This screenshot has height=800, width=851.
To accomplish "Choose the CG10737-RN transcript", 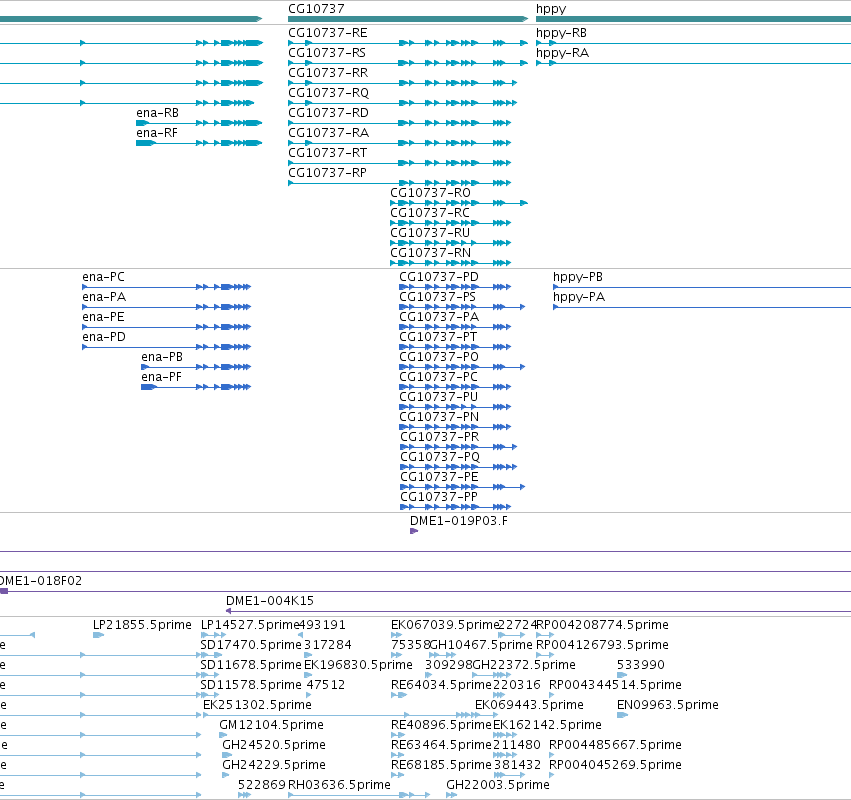I will 430,253.
